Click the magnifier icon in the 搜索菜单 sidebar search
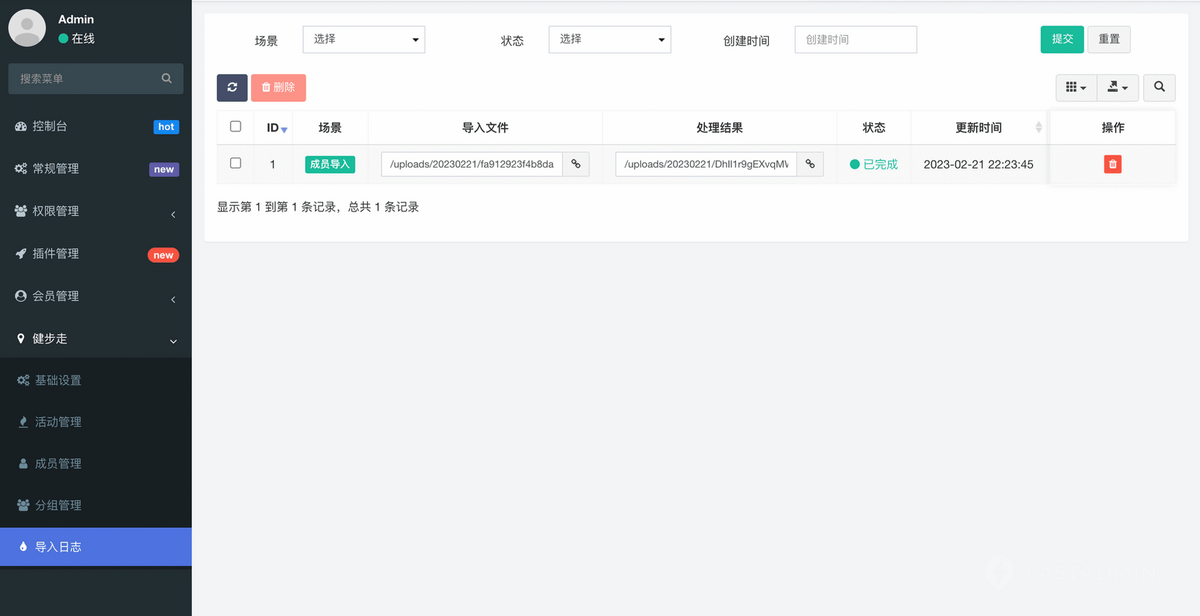The width and height of the screenshot is (1200, 616). [x=166, y=78]
